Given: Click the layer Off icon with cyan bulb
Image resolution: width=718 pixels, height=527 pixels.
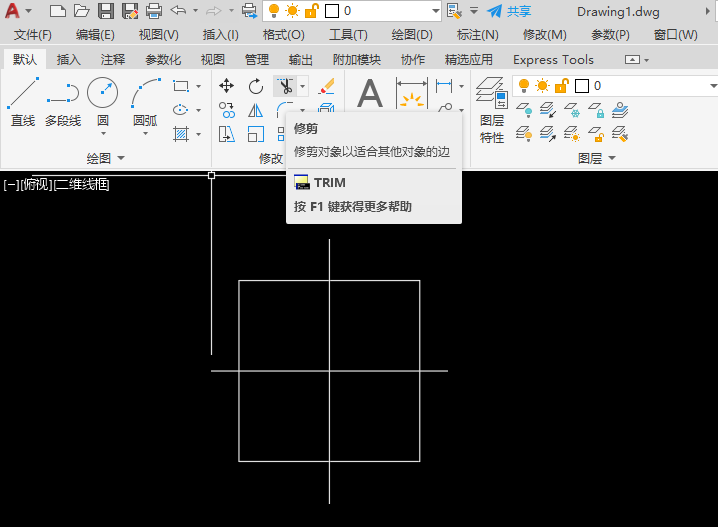Looking at the screenshot, I should tap(524, 110).
